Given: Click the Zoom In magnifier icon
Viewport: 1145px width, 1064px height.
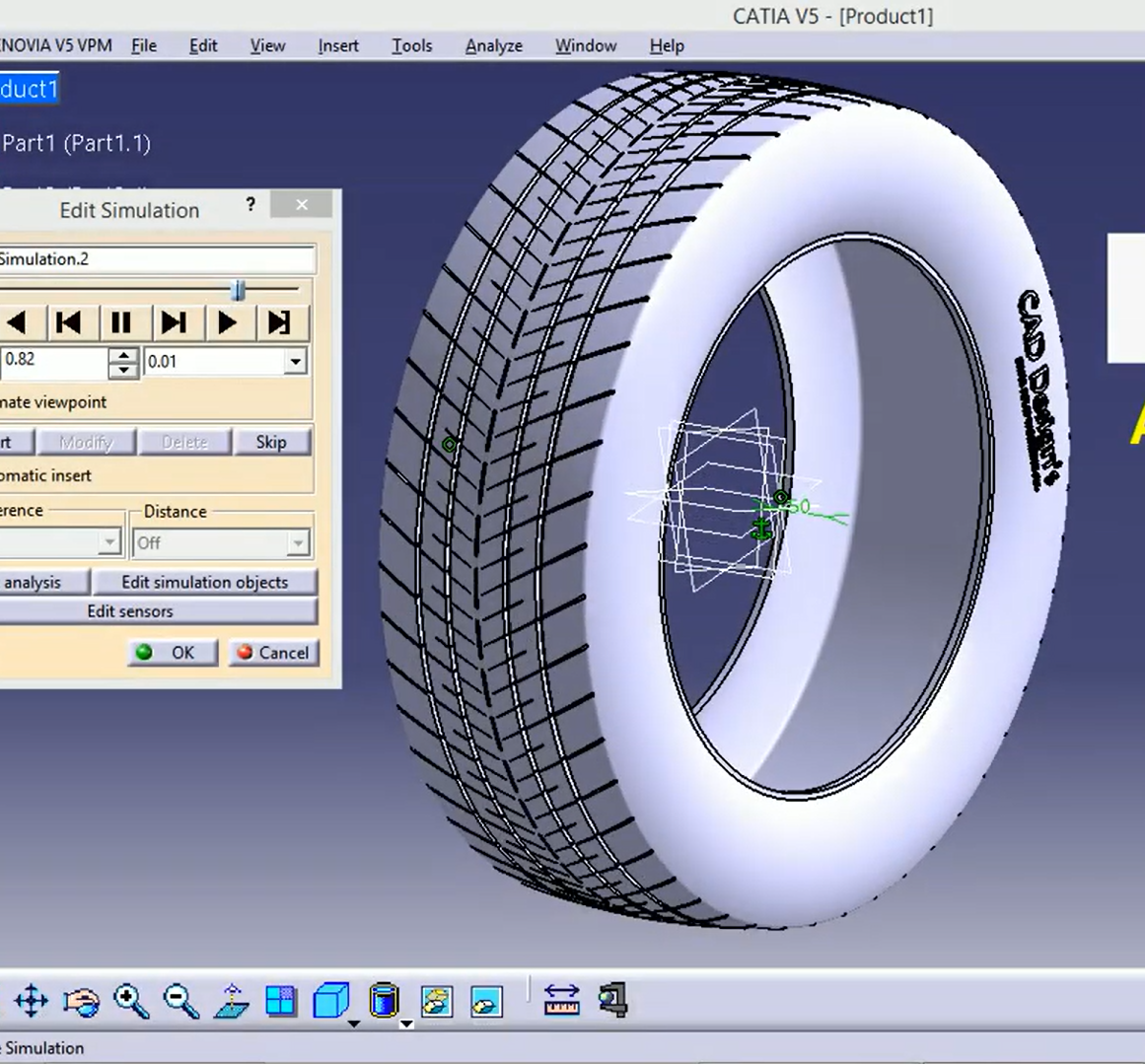Looking at the screenshot, I should 131,1001.
